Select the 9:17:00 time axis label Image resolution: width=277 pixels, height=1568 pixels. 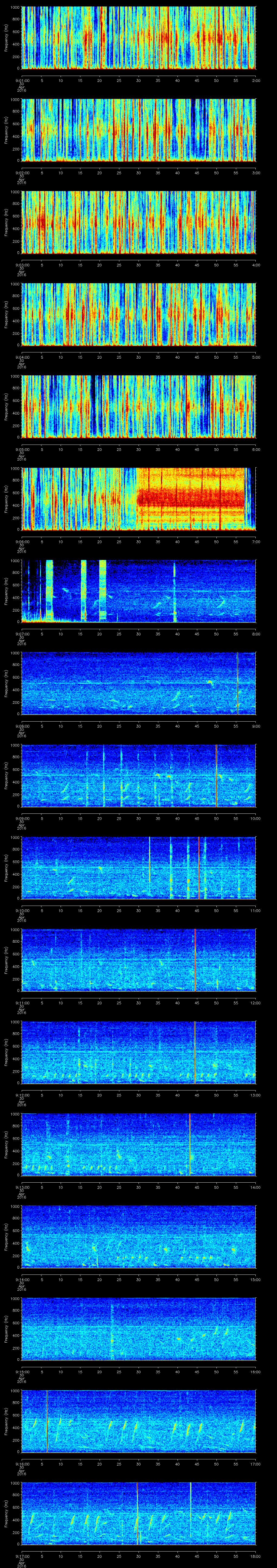[22, 1556]
